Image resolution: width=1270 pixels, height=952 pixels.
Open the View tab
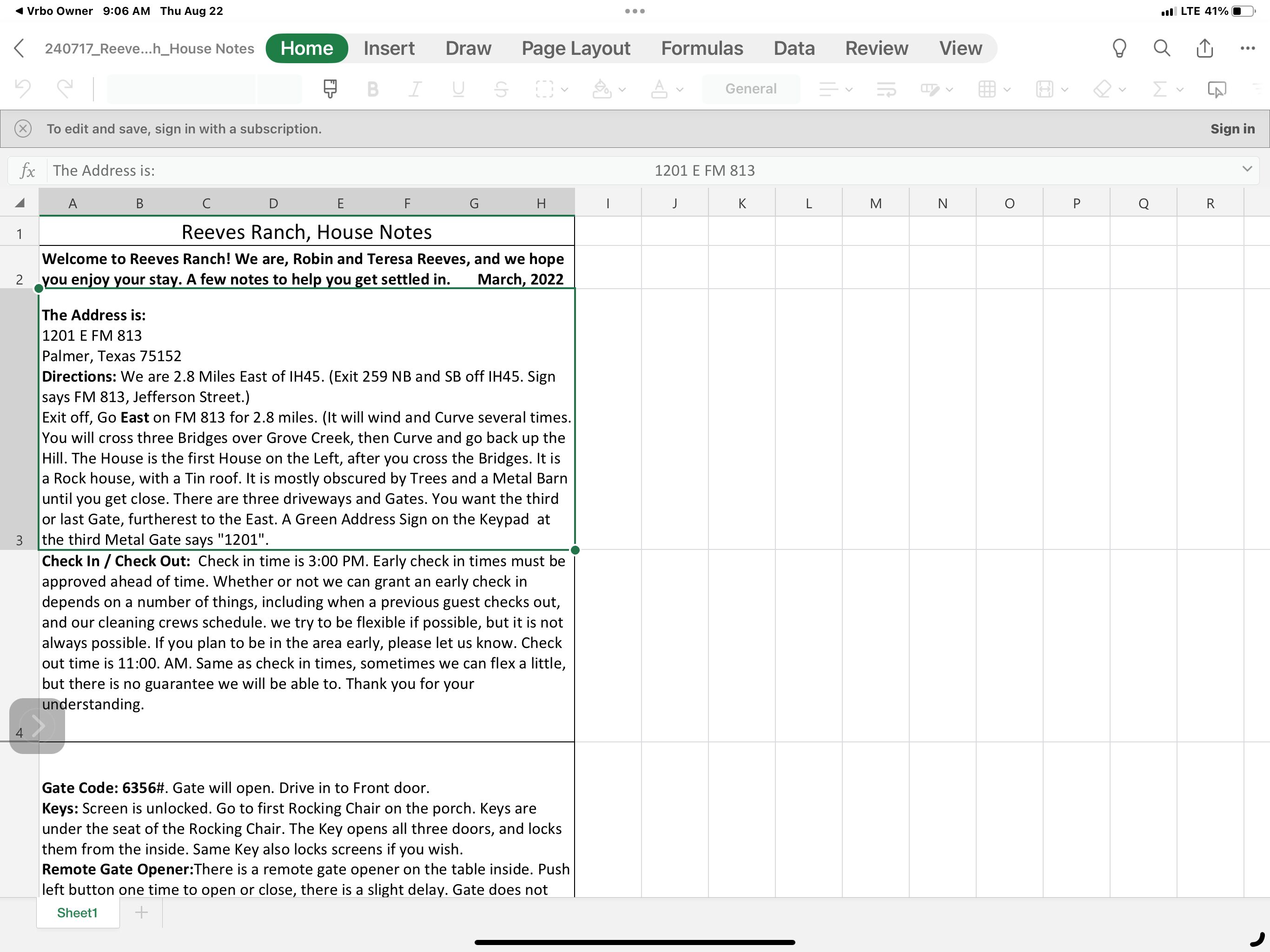[960, 48]
